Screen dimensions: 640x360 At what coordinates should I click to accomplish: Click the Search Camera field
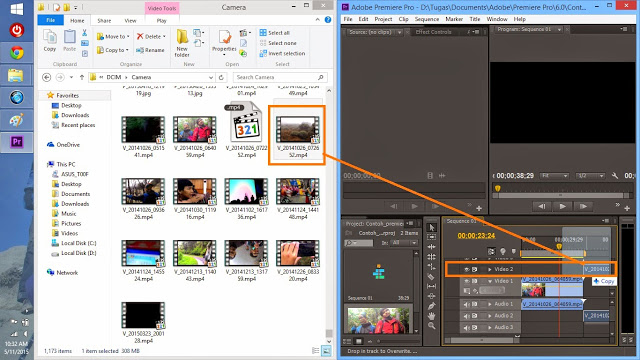click(280, 77)
